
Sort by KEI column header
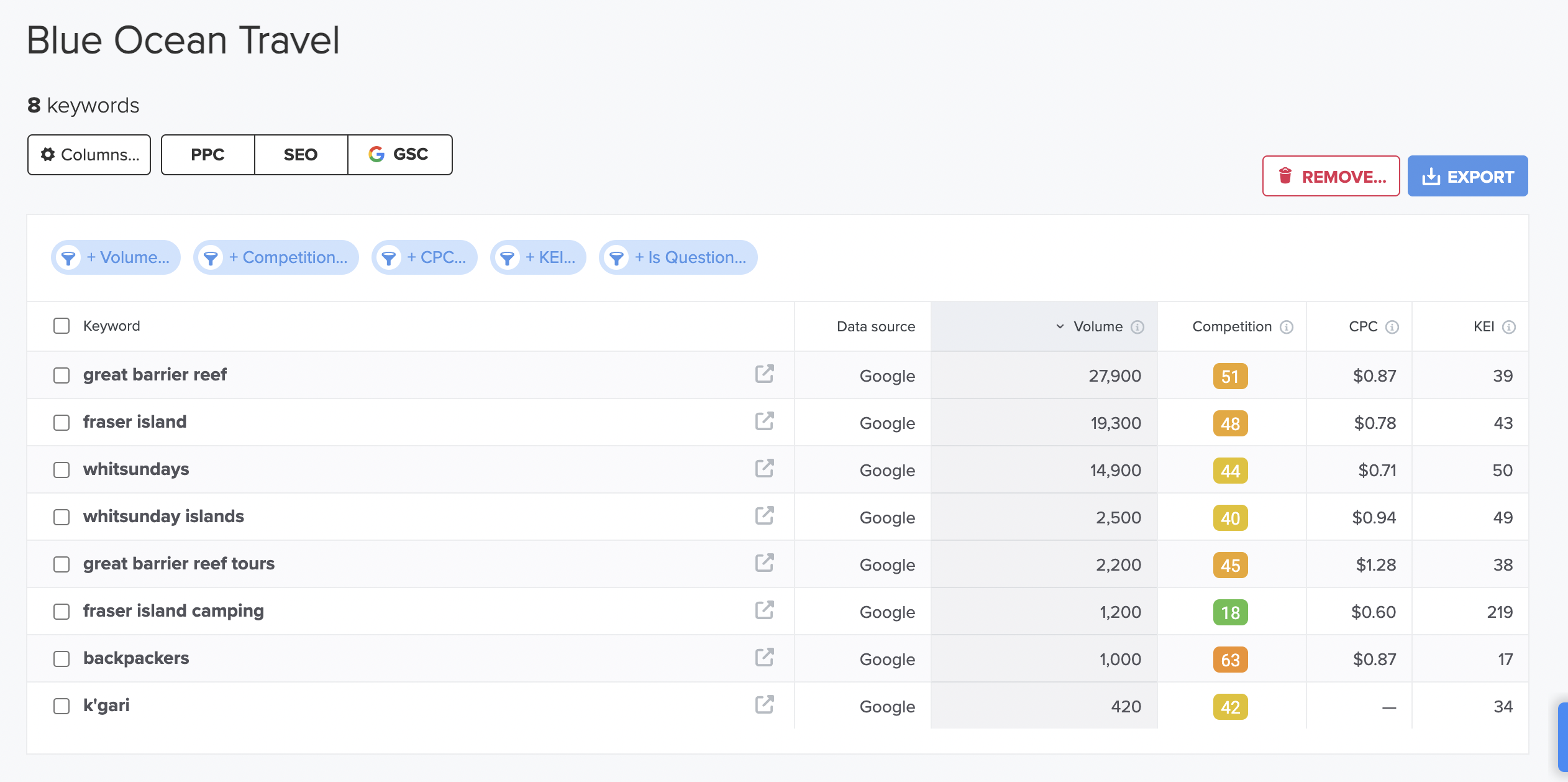(x=1484, y=326)
